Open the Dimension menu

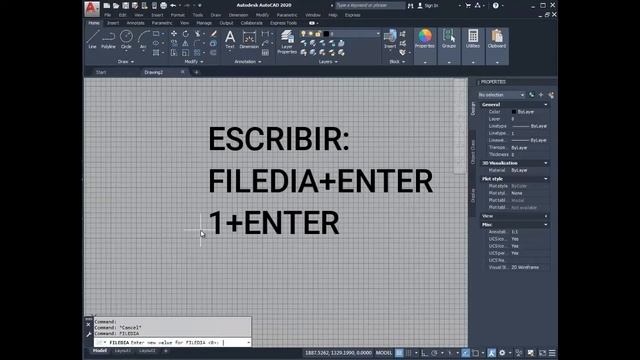(x=238, y=15)
